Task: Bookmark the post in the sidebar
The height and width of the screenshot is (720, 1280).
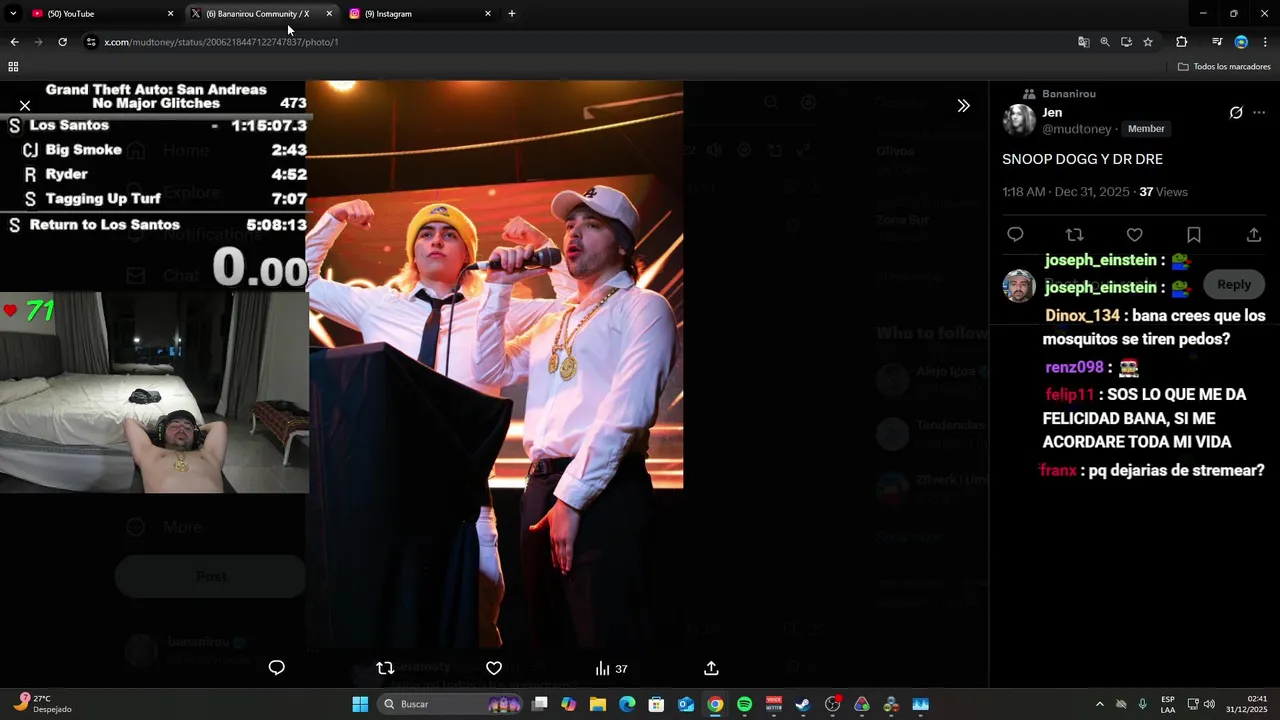Action: coord(1194,234)
